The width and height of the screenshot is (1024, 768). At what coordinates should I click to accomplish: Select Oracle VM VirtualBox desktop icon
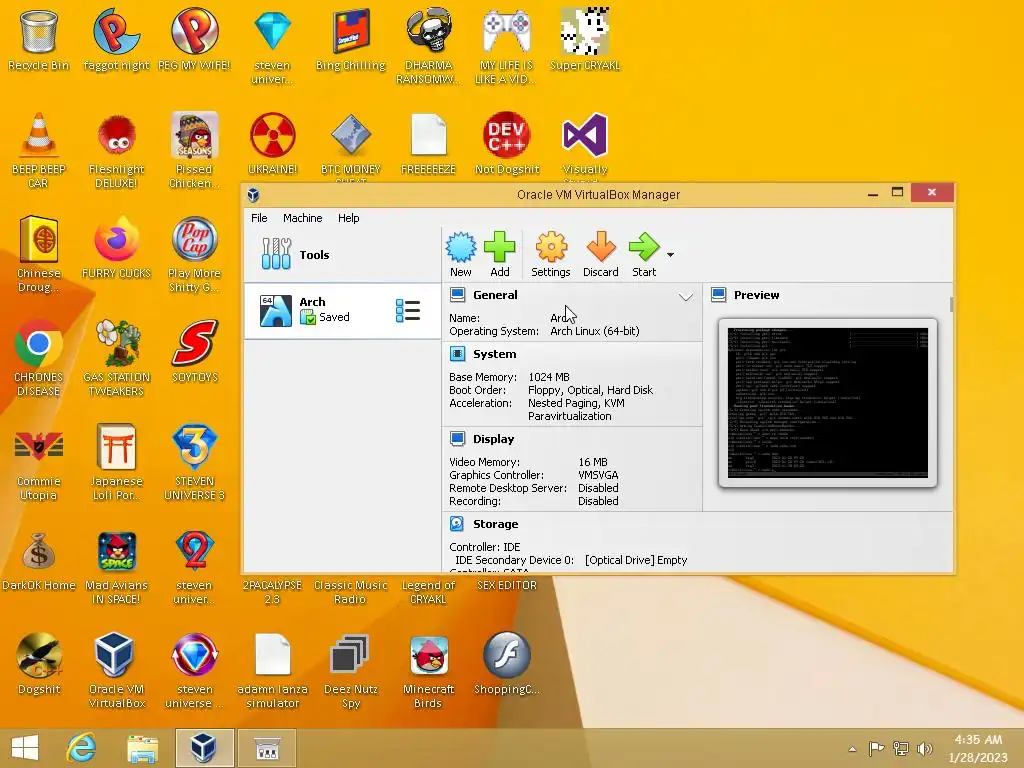point(116,670)
